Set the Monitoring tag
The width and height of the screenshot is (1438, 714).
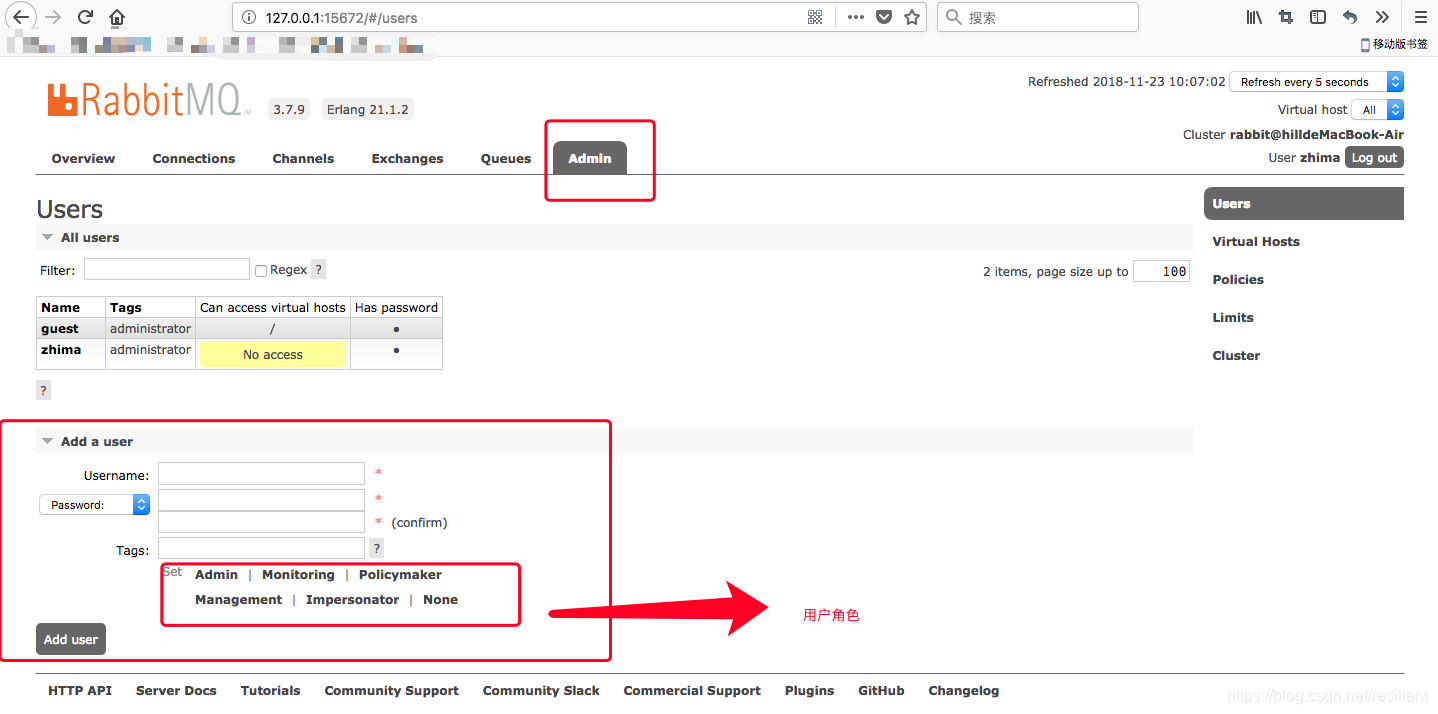(298, 574)
